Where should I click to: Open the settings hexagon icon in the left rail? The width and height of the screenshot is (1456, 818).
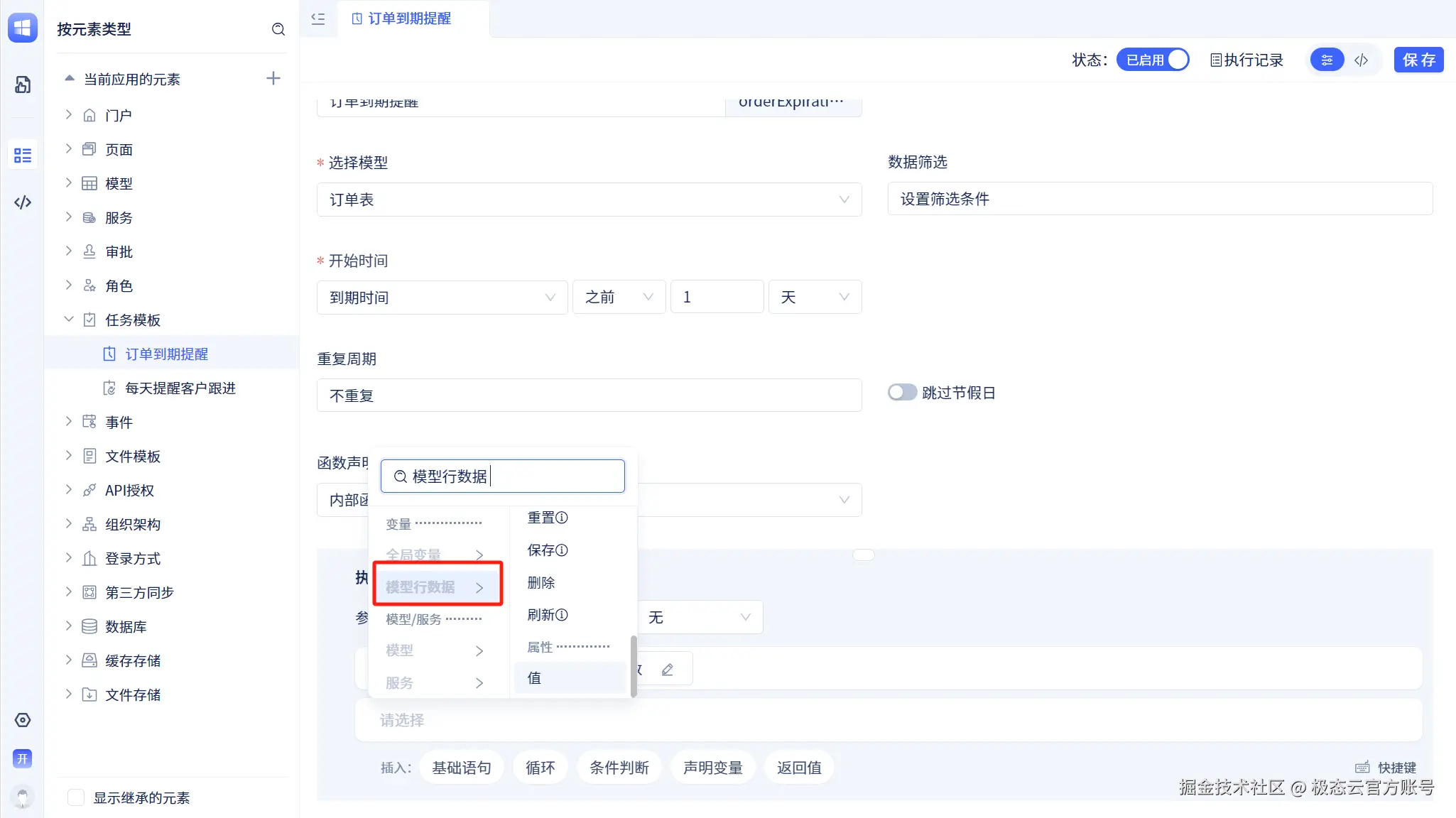pos(23,720)
